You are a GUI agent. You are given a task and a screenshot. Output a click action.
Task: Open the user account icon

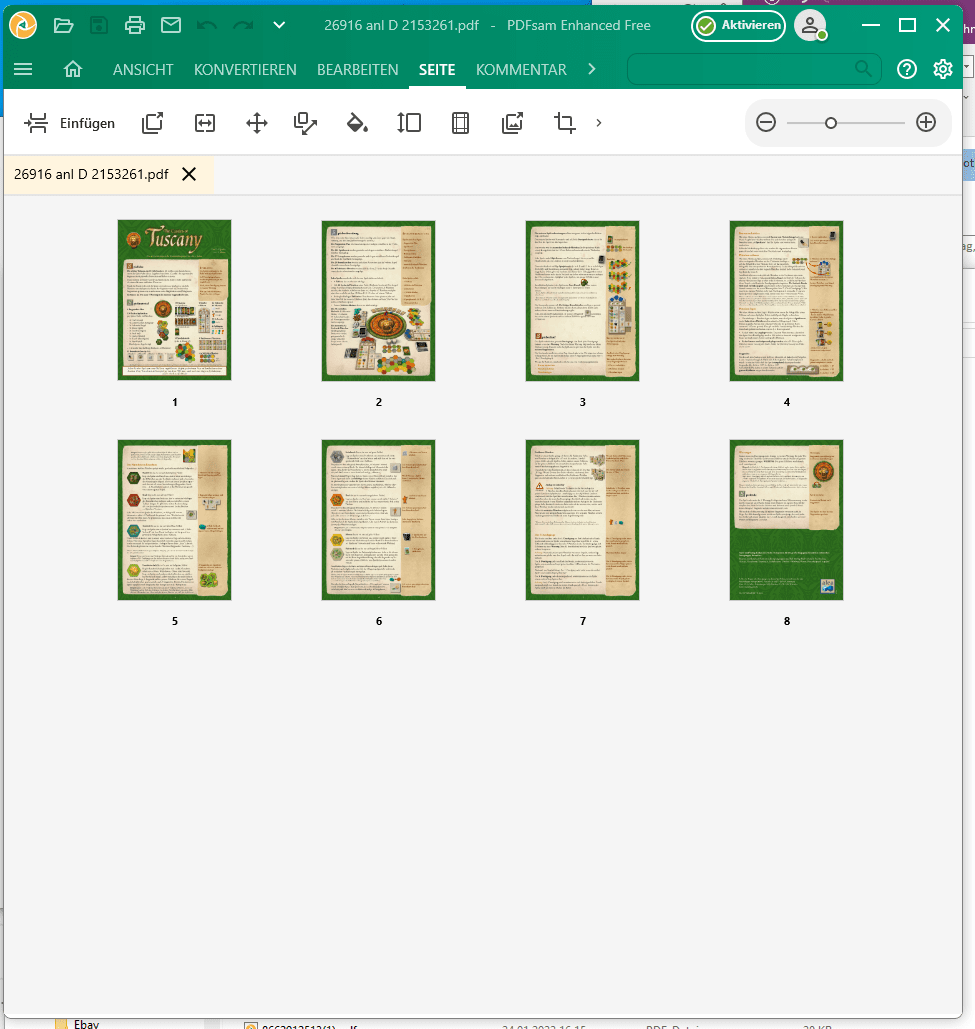(x=810, y=26)
